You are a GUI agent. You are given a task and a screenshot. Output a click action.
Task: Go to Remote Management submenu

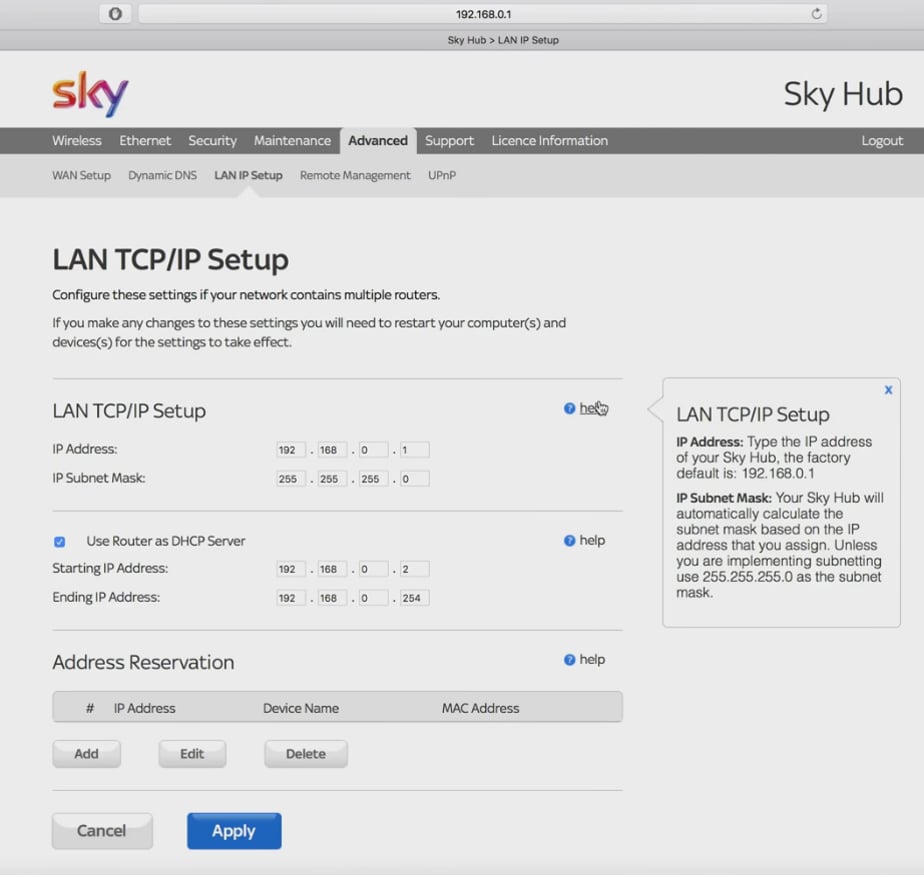[355, 176]
